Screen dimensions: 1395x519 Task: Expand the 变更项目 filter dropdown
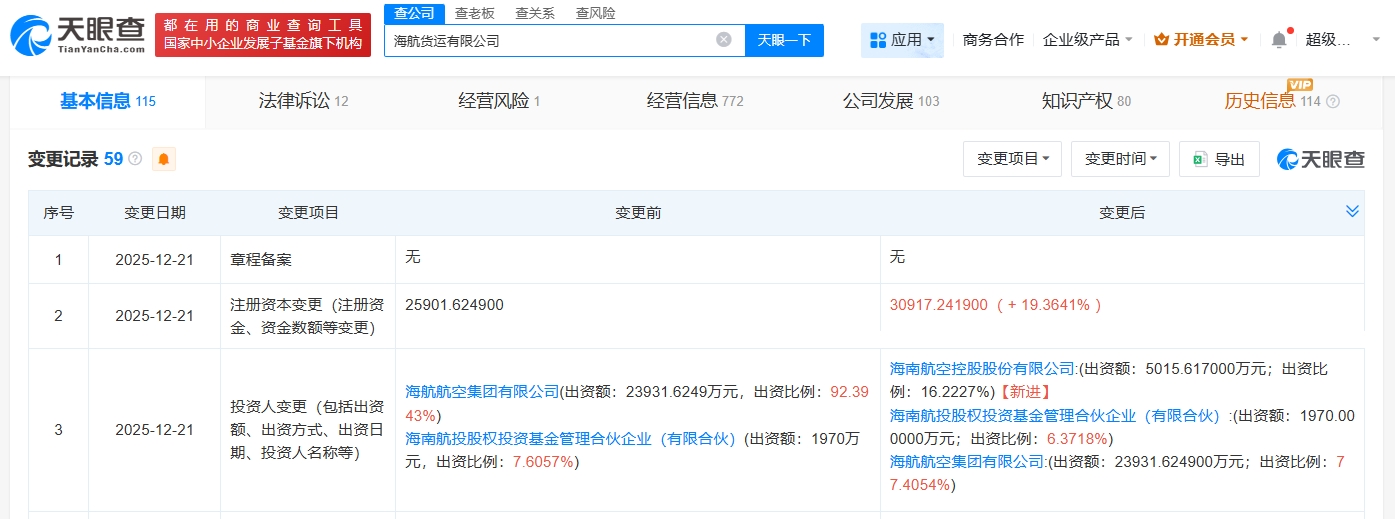click(1012, 159)
